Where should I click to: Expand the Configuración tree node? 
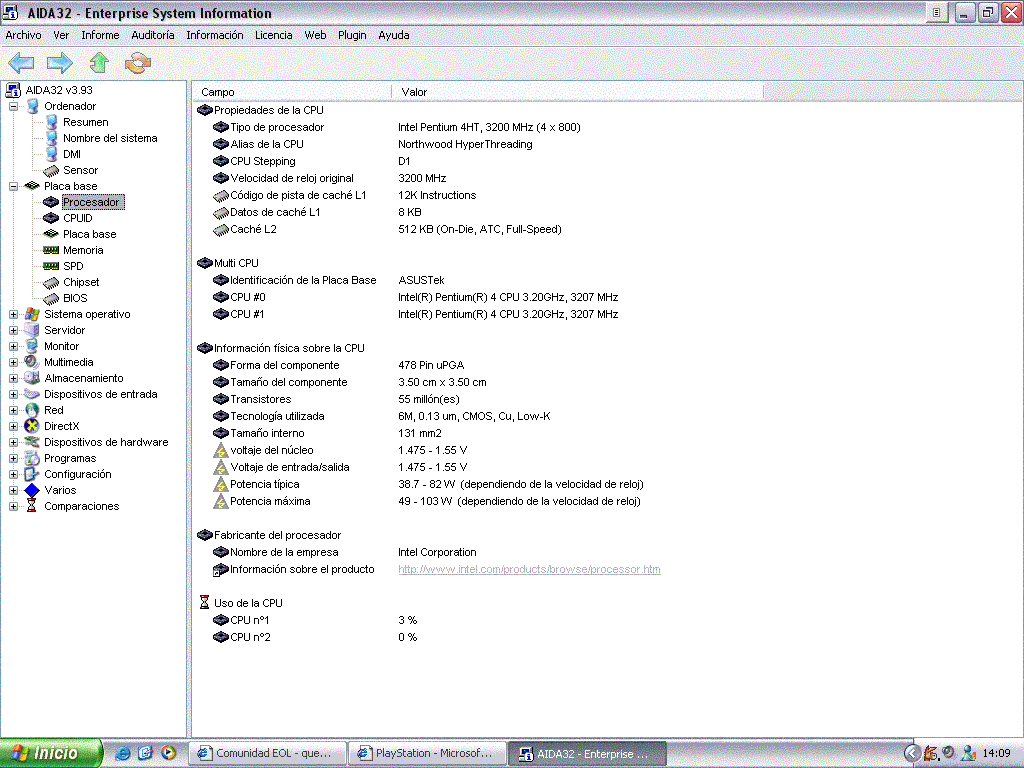13,474
